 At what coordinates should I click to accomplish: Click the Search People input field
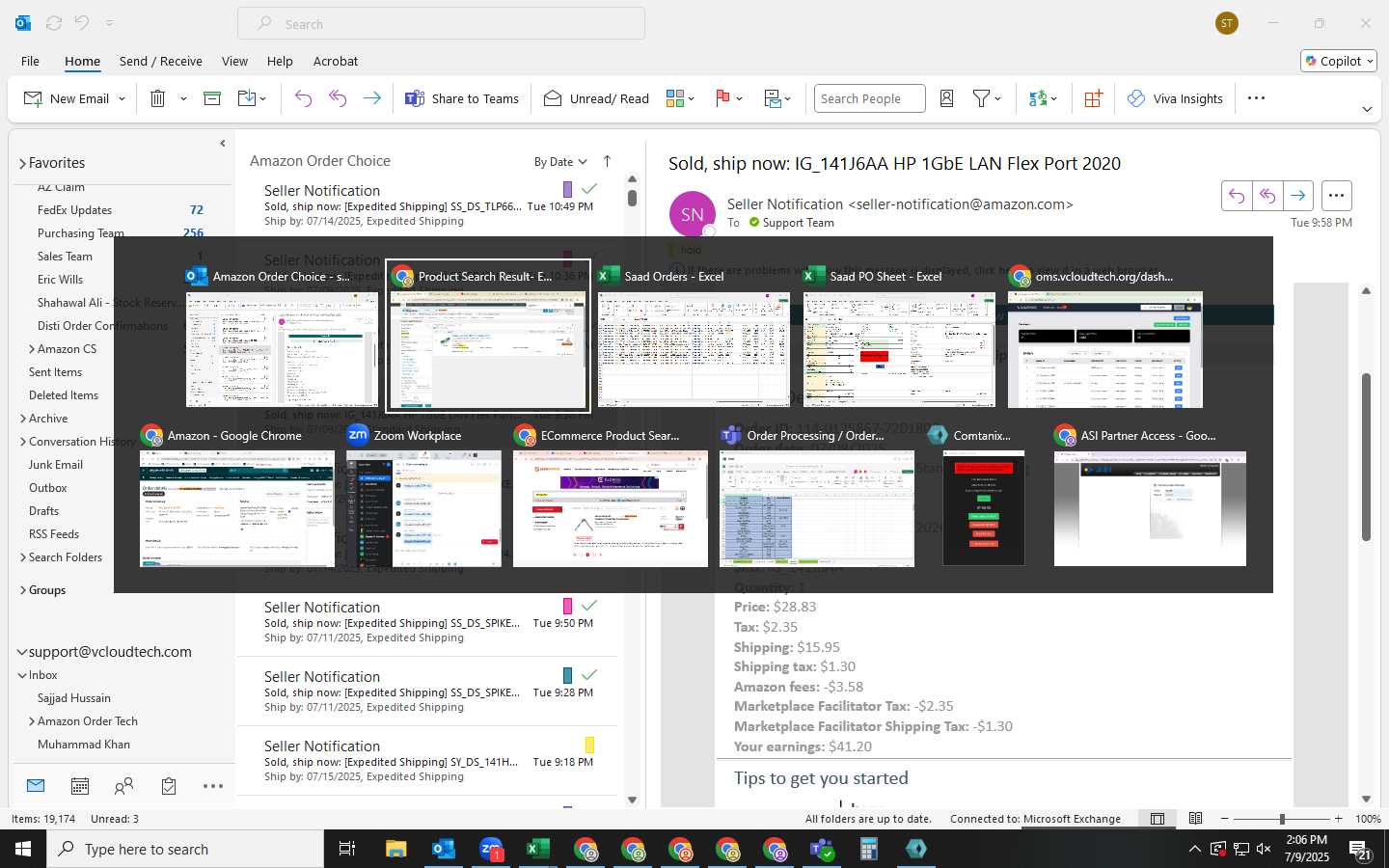869,98
